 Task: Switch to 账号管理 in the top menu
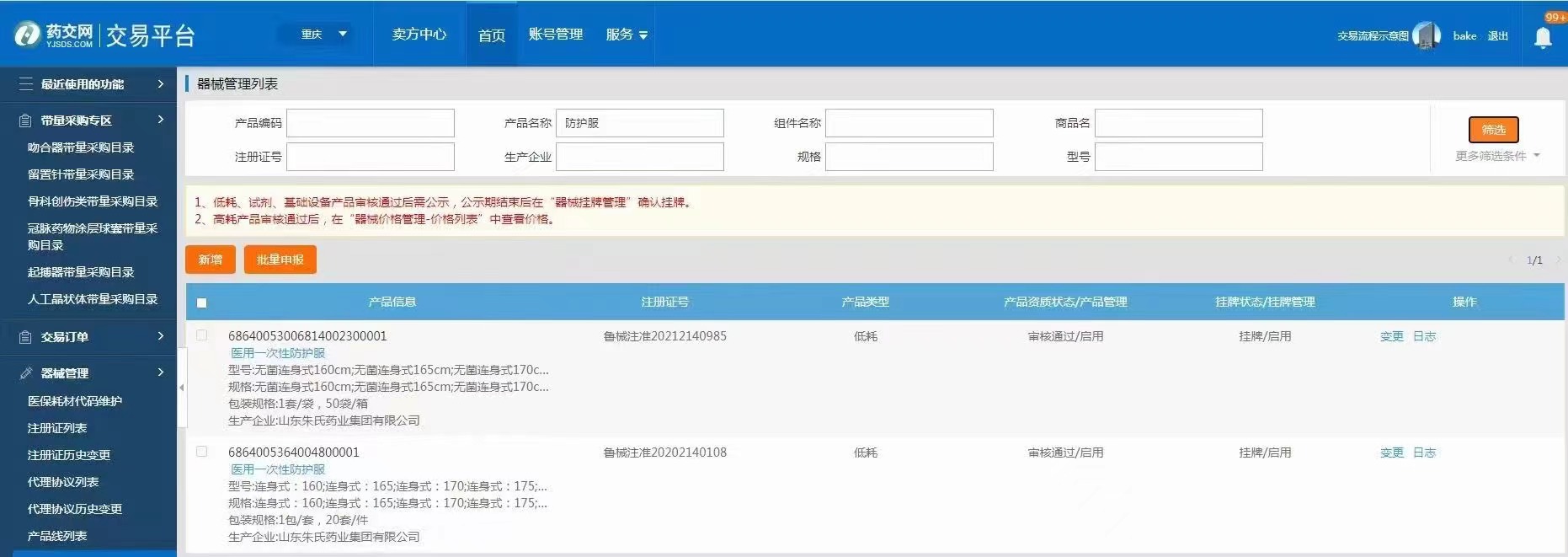click(x=555, y=35)
